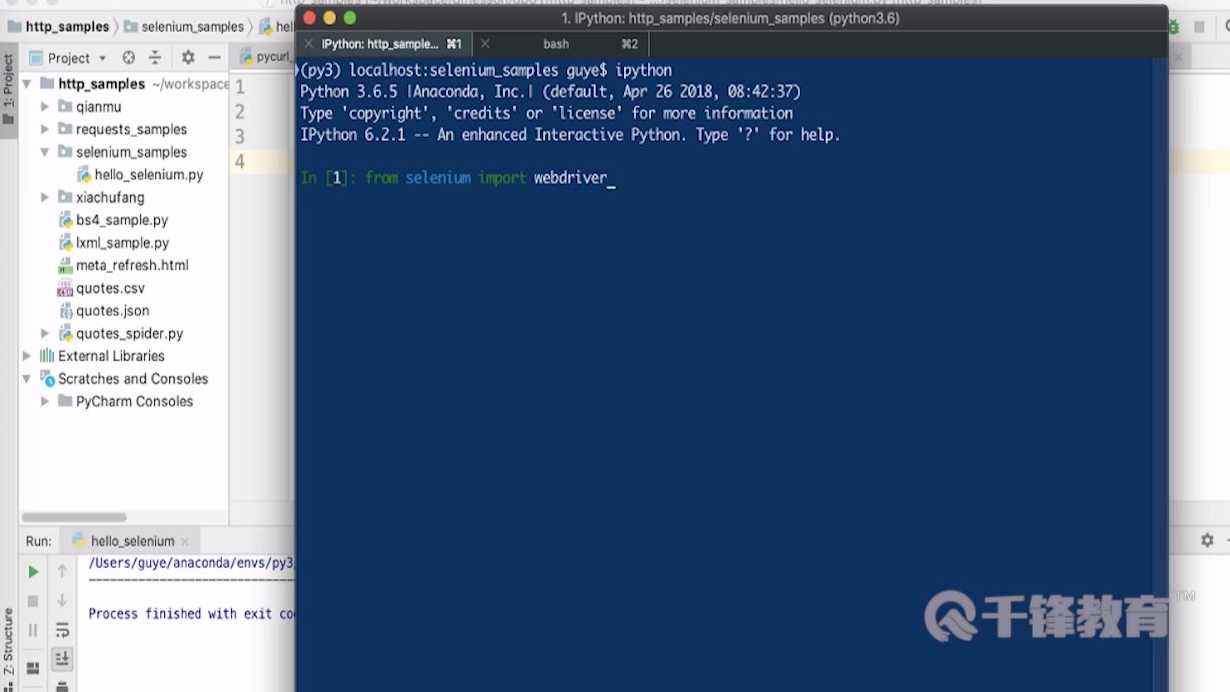Expand quotes_spider.py node
Screen dimensions: 1230x692
click(45, 334)
